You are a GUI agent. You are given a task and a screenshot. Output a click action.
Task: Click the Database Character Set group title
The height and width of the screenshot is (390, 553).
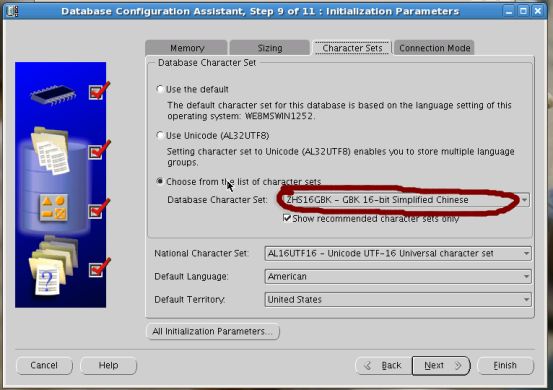click(x=207, y=63)
